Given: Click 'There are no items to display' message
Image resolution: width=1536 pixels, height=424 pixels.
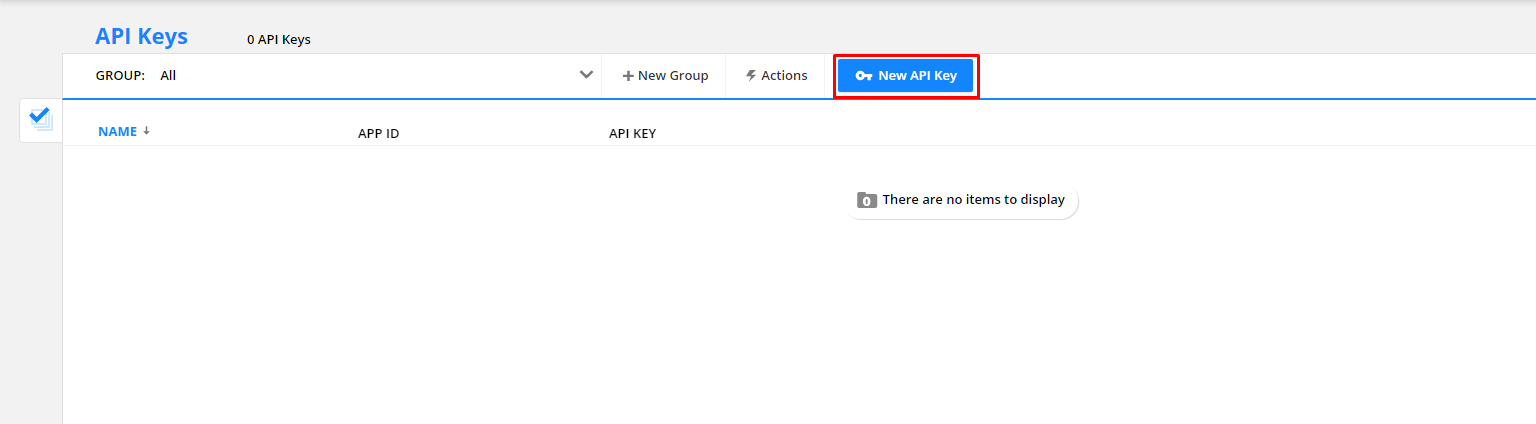Looking at the screenshot, I should point(973,200).
